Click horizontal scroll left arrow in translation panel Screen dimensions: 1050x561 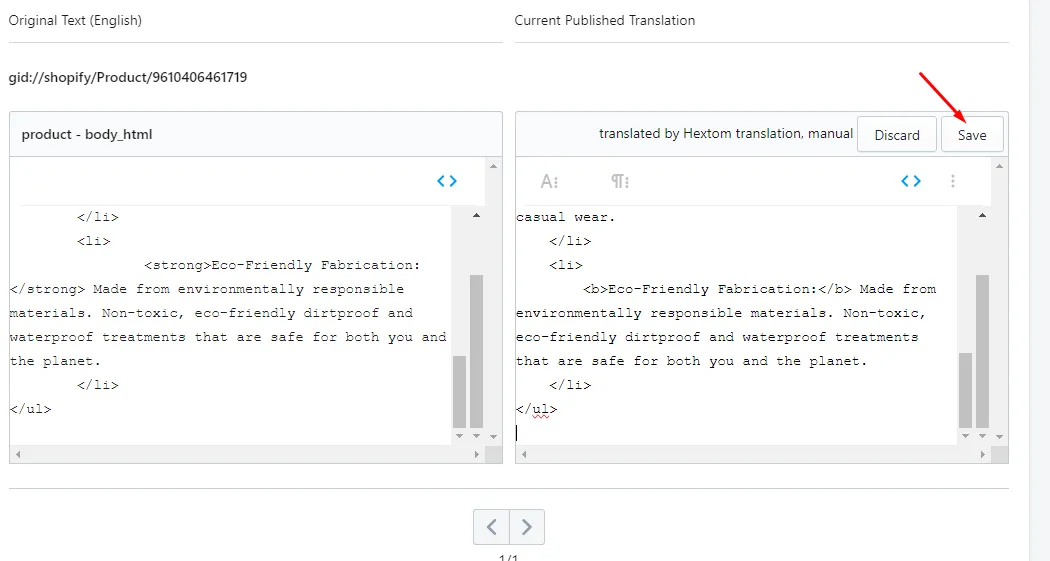coord(524,454)
